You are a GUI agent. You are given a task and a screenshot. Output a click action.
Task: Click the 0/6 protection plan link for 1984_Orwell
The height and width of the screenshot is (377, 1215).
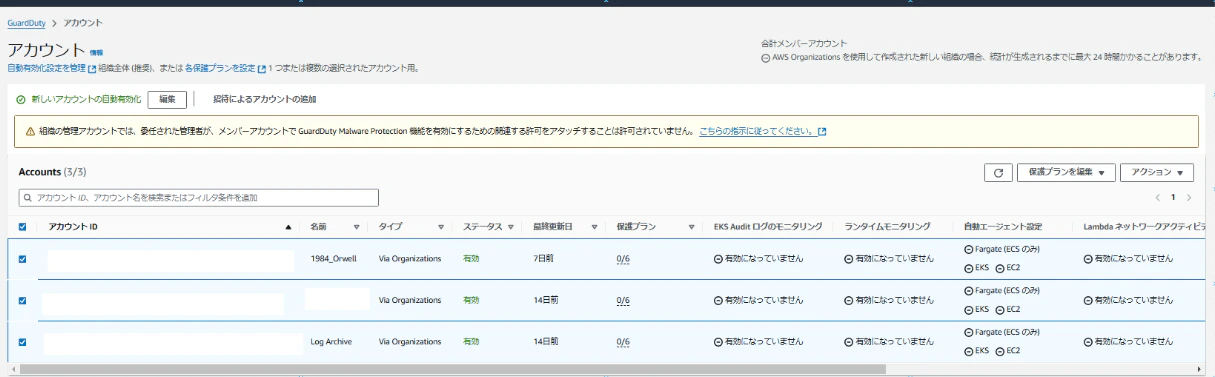pyautogui.click(x=623, y=258)
